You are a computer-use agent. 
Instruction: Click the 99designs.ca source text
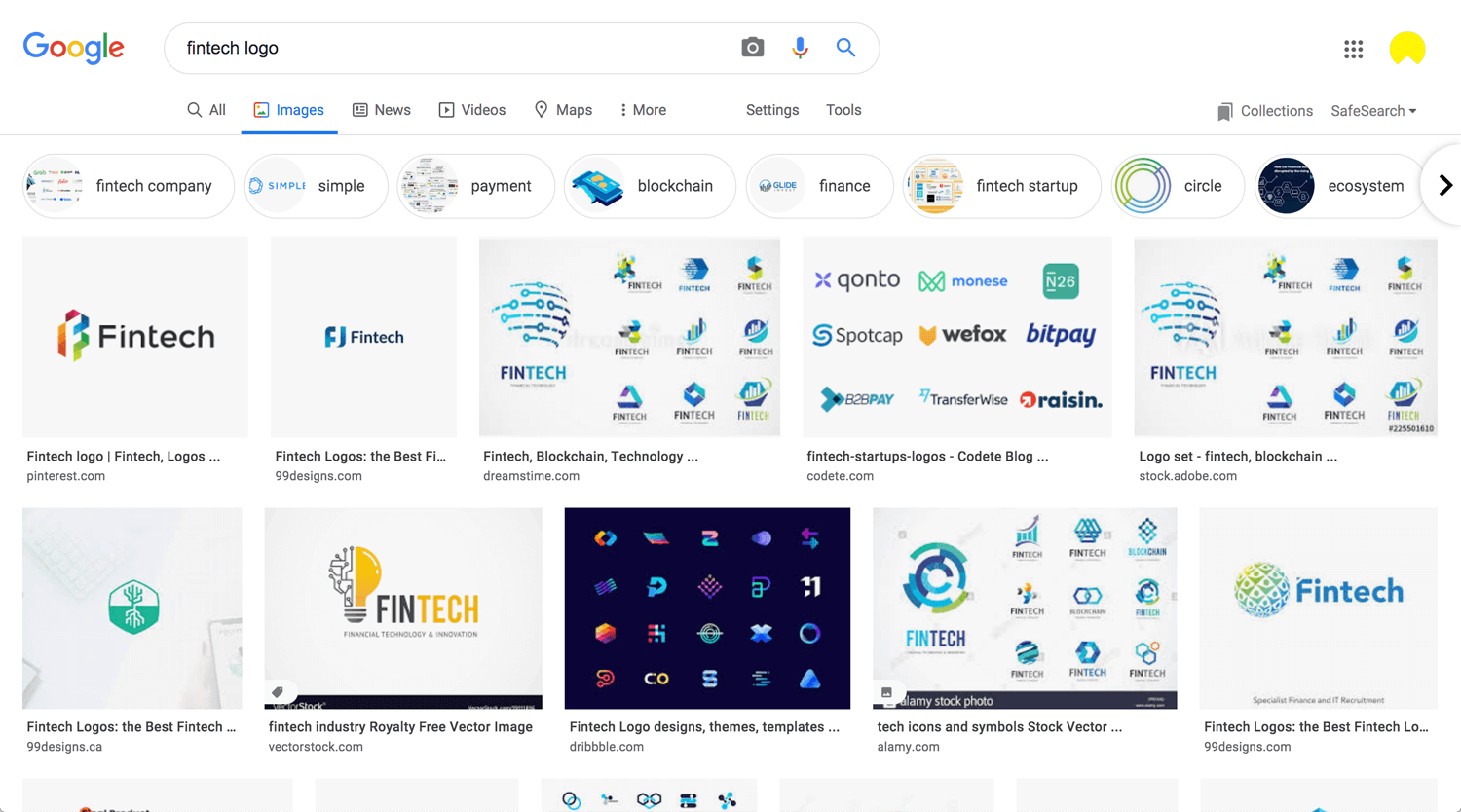[x=64, y=747]
